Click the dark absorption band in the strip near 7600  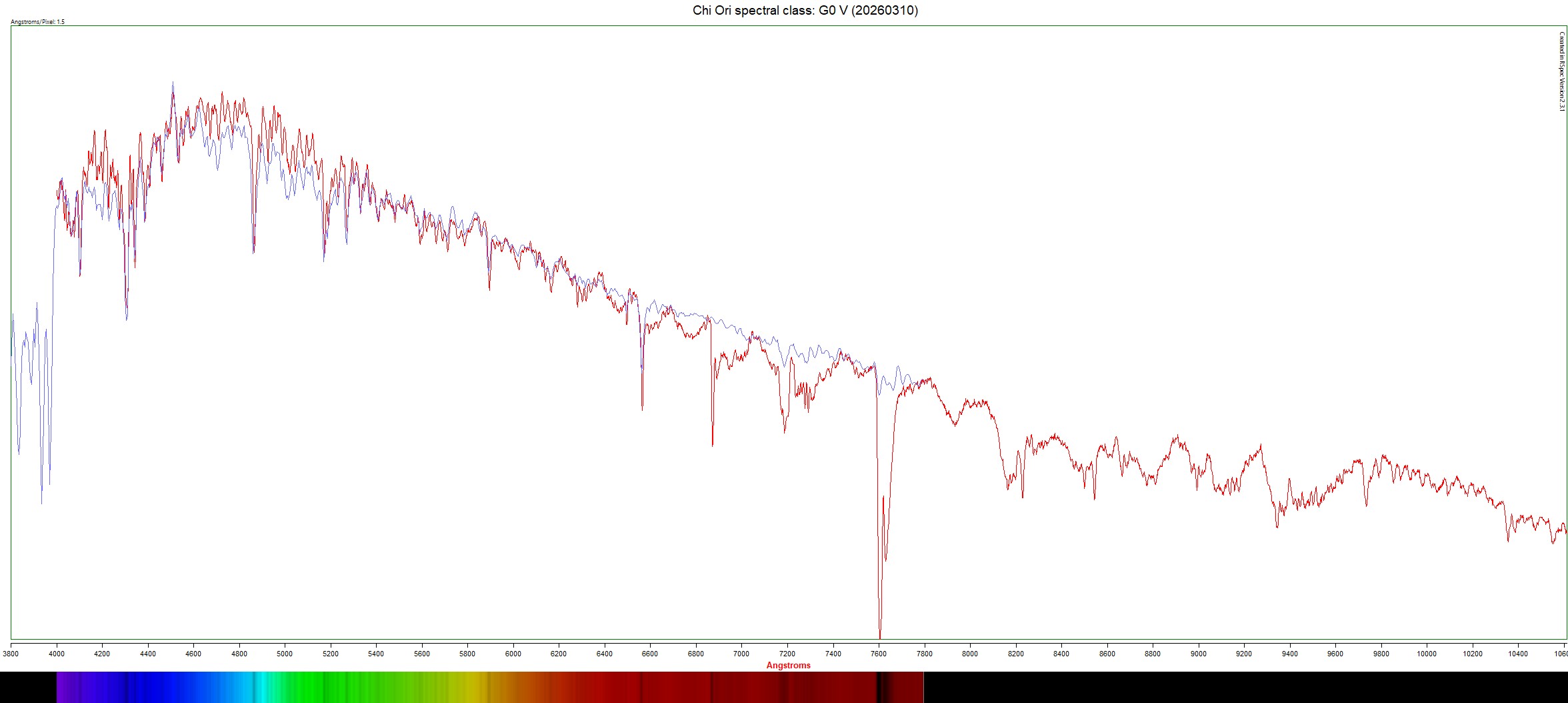pos(880,687)
